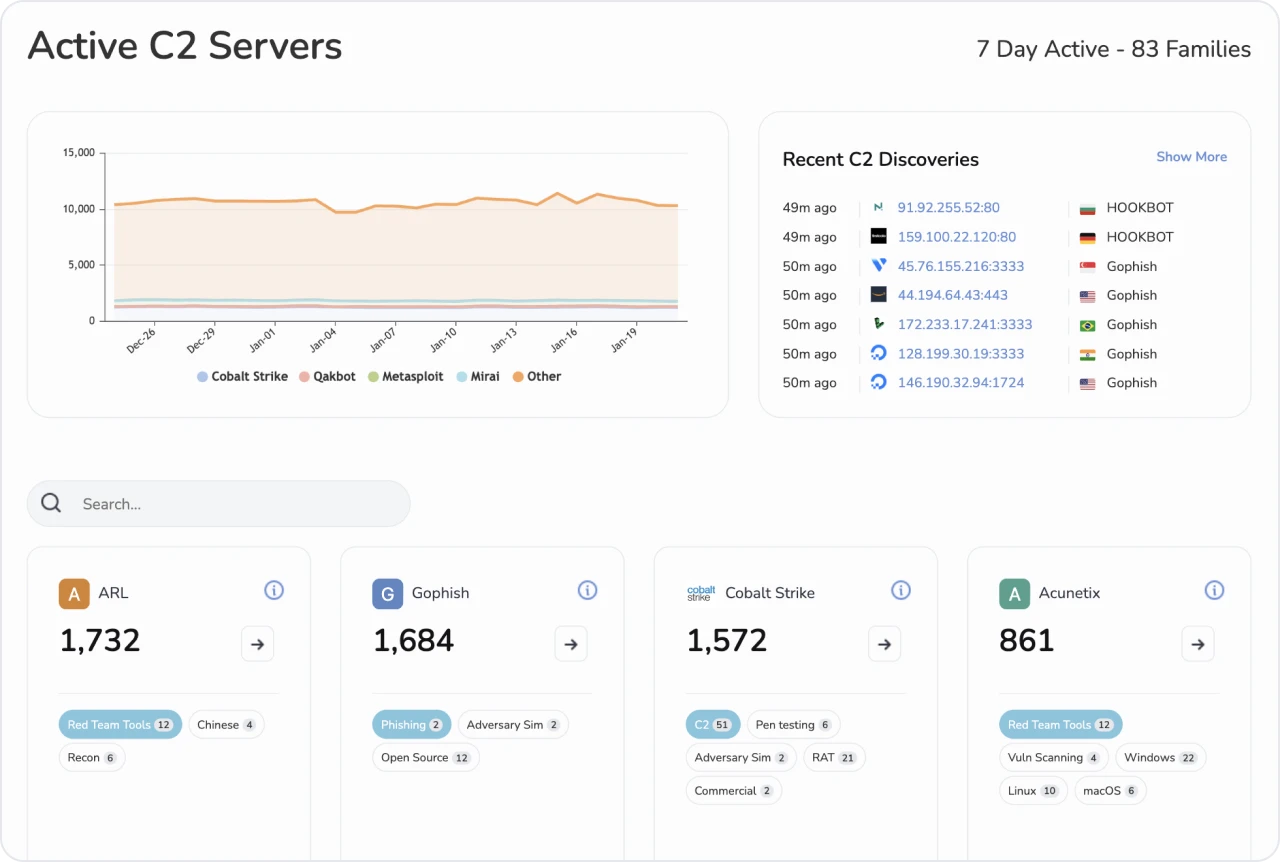The height and width of the screenshot is (862, 1280).
Task: Open IP link 128.199.30.19:3333
Action: [x=960, y=353]
